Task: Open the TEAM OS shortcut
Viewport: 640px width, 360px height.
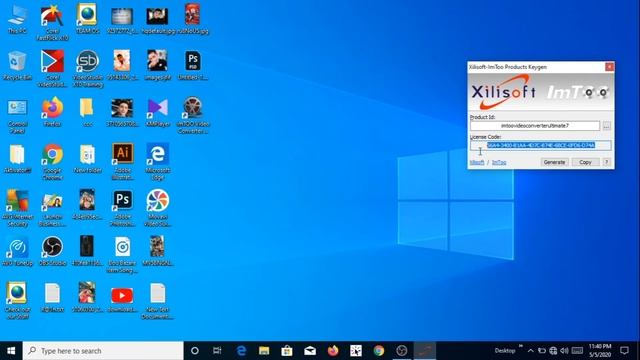Action: point(87,19)
